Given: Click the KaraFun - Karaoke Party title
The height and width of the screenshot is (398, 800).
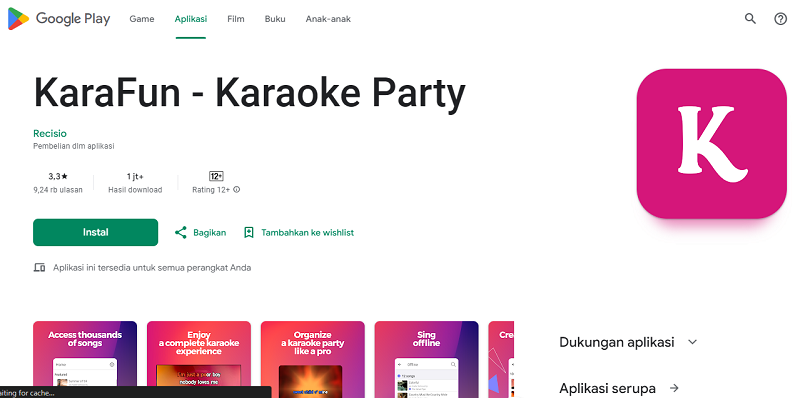Looking at the screenshot, I should click(249, 93).
